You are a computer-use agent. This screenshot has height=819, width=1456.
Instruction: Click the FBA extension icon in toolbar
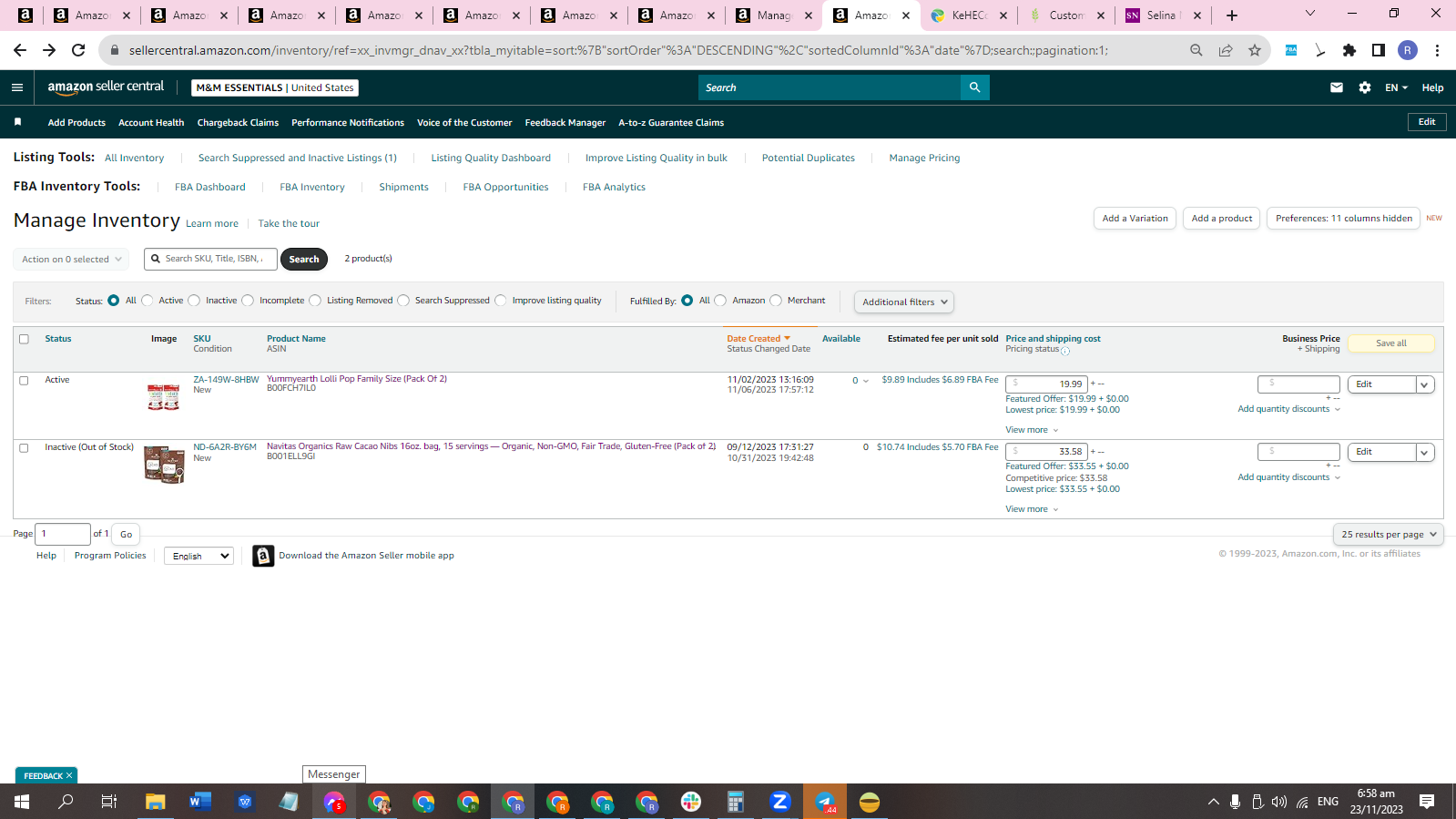1291,50
